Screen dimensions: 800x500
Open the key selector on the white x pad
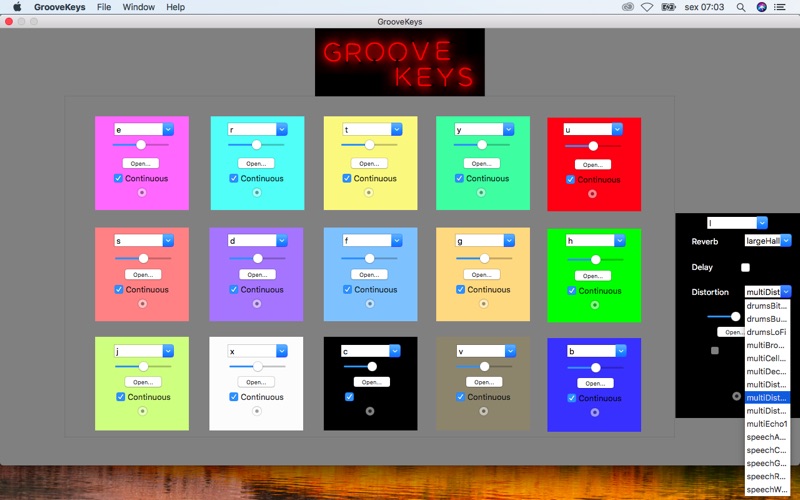[x=282, y=351]
